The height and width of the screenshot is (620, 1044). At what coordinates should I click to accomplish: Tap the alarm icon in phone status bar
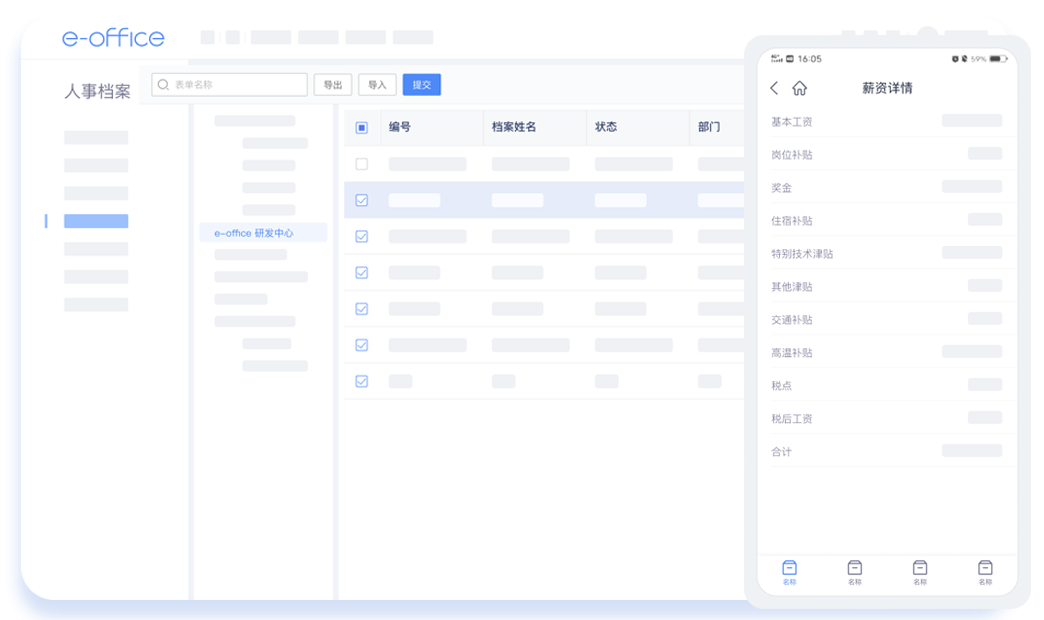(x=955, y=59)
